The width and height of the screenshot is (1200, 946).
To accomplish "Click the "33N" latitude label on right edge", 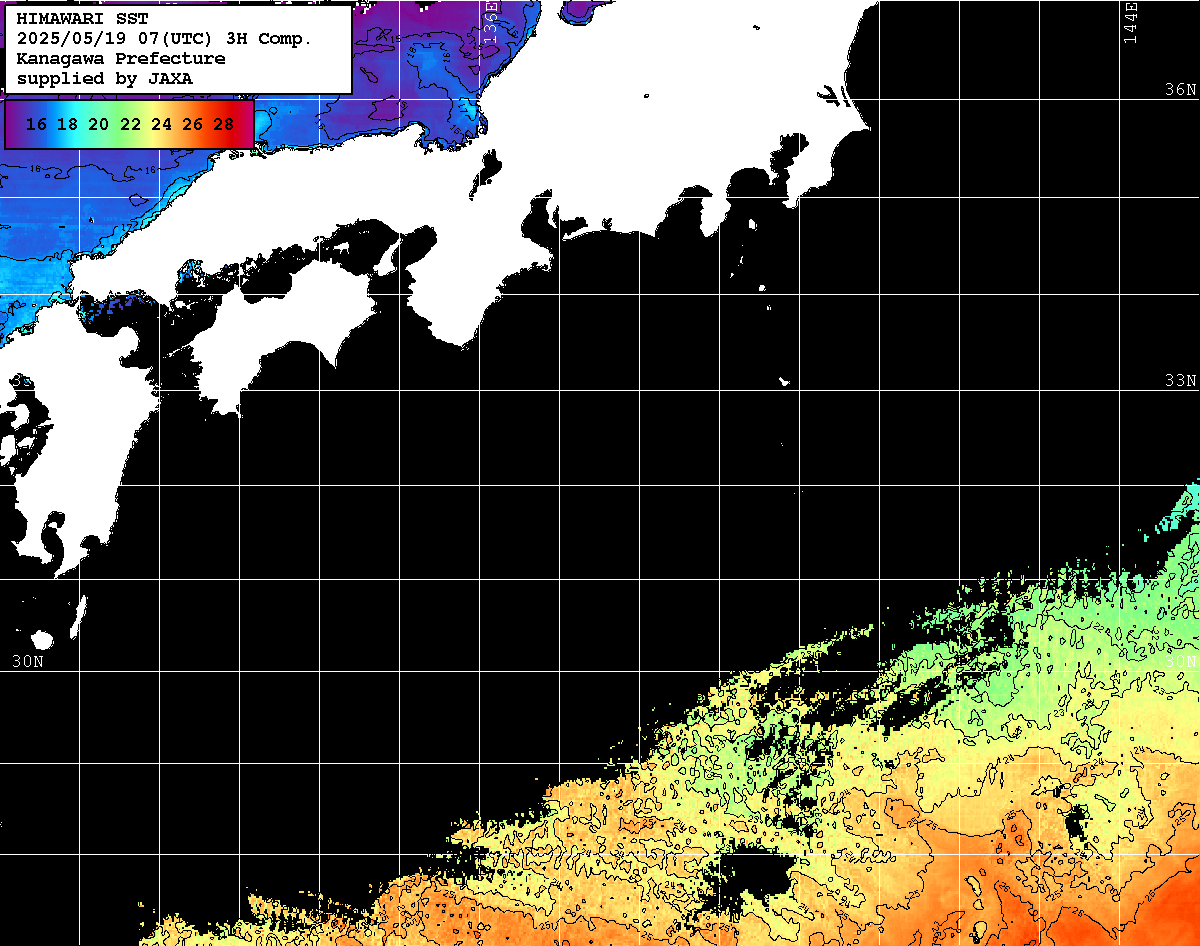I will point(1180,381).
